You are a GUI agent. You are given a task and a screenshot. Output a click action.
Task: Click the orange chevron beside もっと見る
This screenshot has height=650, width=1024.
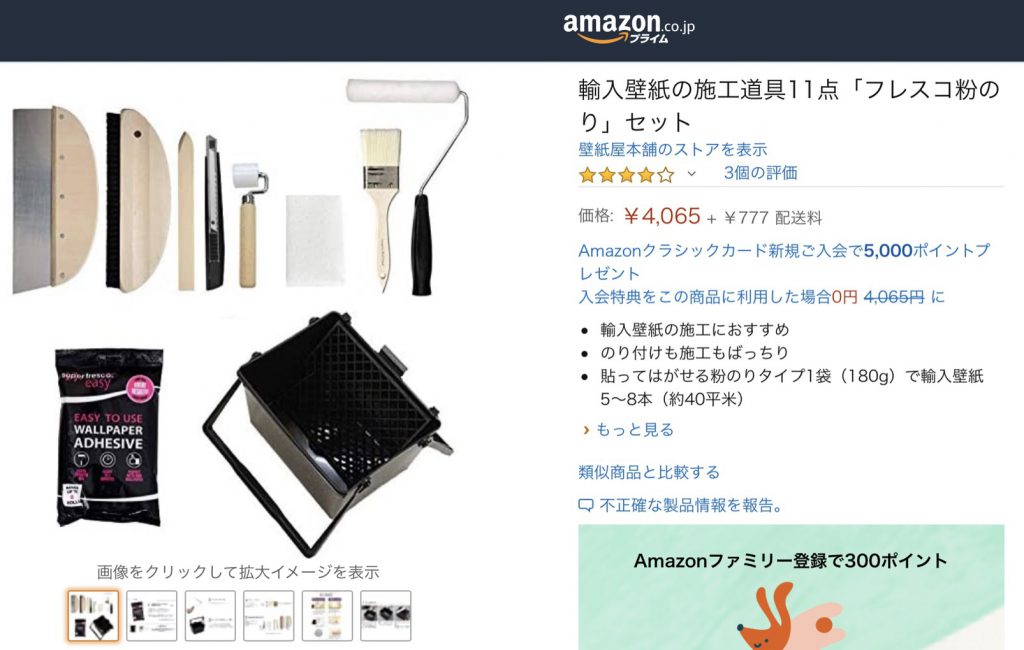click(586, 430)
